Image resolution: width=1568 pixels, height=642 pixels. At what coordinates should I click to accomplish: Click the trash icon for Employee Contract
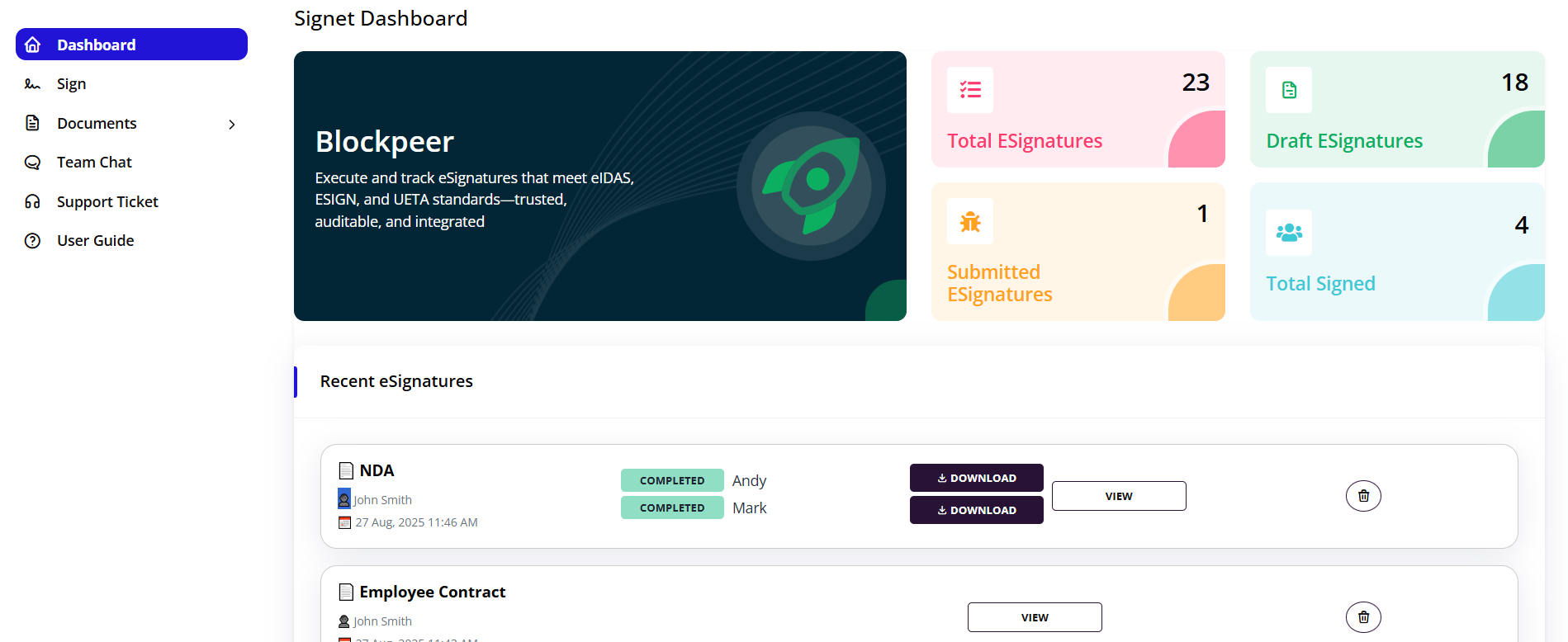1363,616
